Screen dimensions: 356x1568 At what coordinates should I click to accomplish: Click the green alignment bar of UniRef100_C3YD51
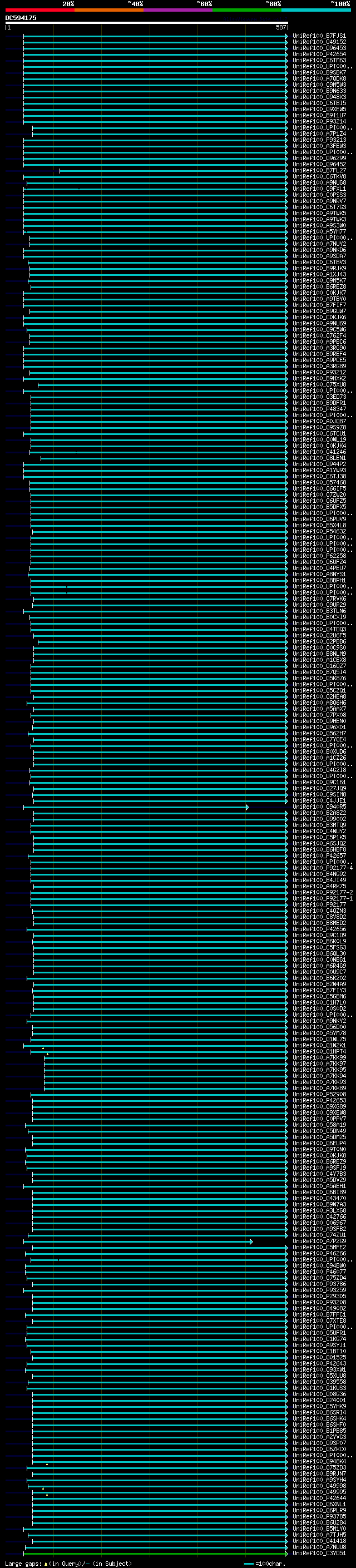point(156,1553)
